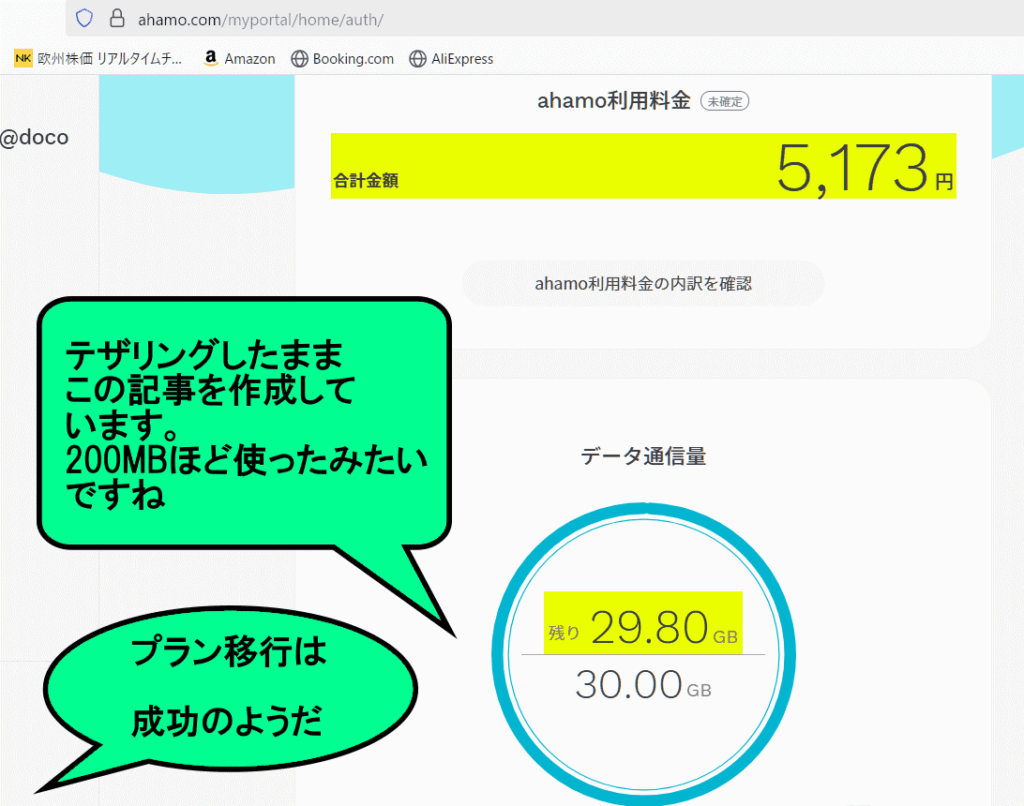
Task: Click the globe icon beside Booking.com
Action: (x=299, y=59)
